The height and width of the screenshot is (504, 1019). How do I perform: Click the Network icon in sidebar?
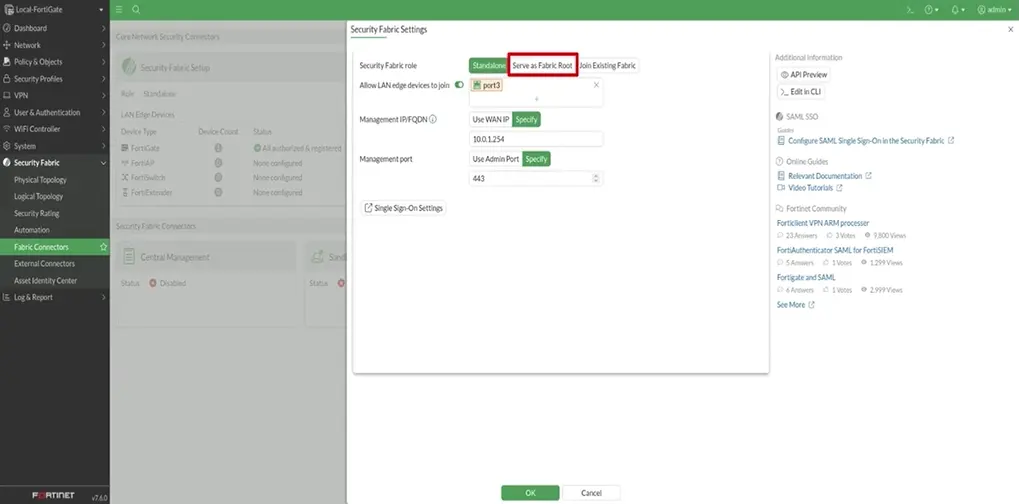[6, 45]
